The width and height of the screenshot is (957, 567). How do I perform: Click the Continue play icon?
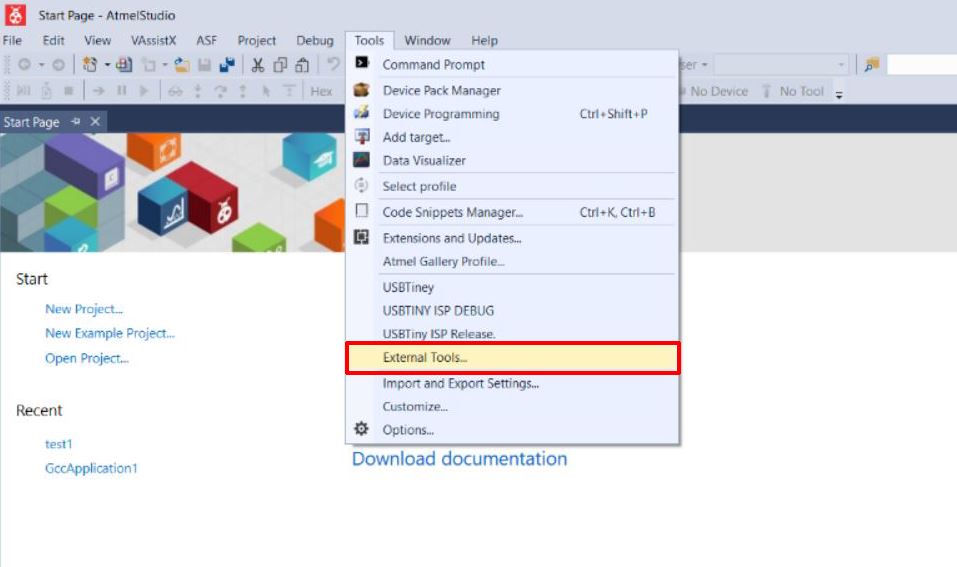coord(144,91)
